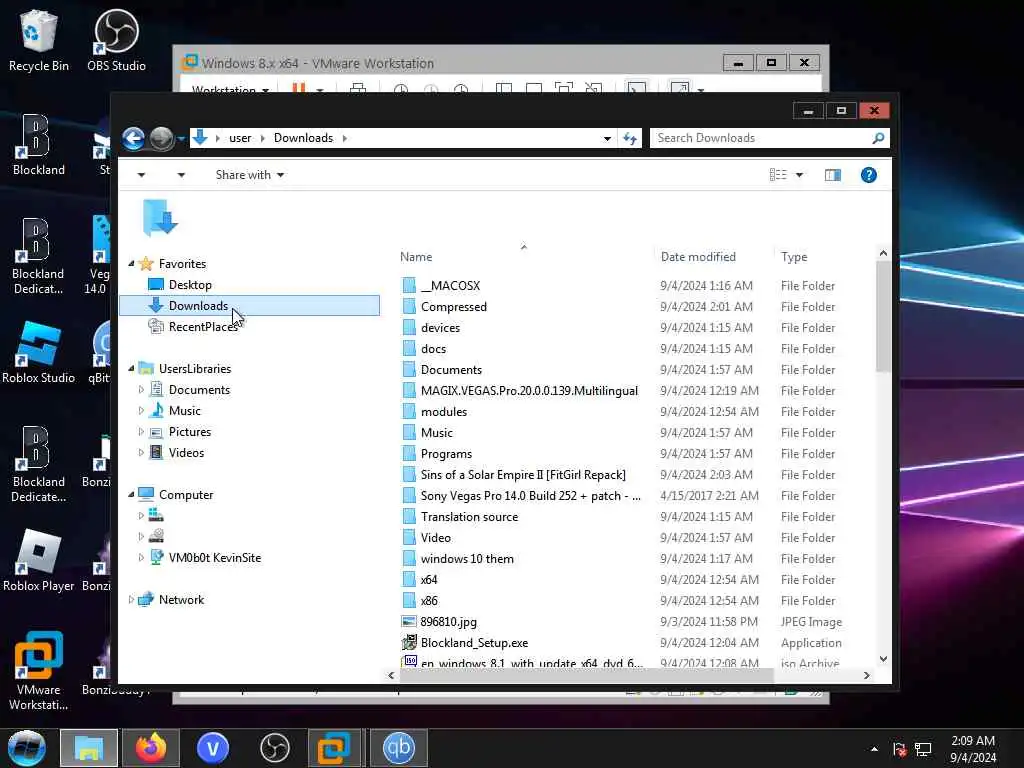
Task: Open the OBS Studio desktop shortcut
Action: coord(116,40)
